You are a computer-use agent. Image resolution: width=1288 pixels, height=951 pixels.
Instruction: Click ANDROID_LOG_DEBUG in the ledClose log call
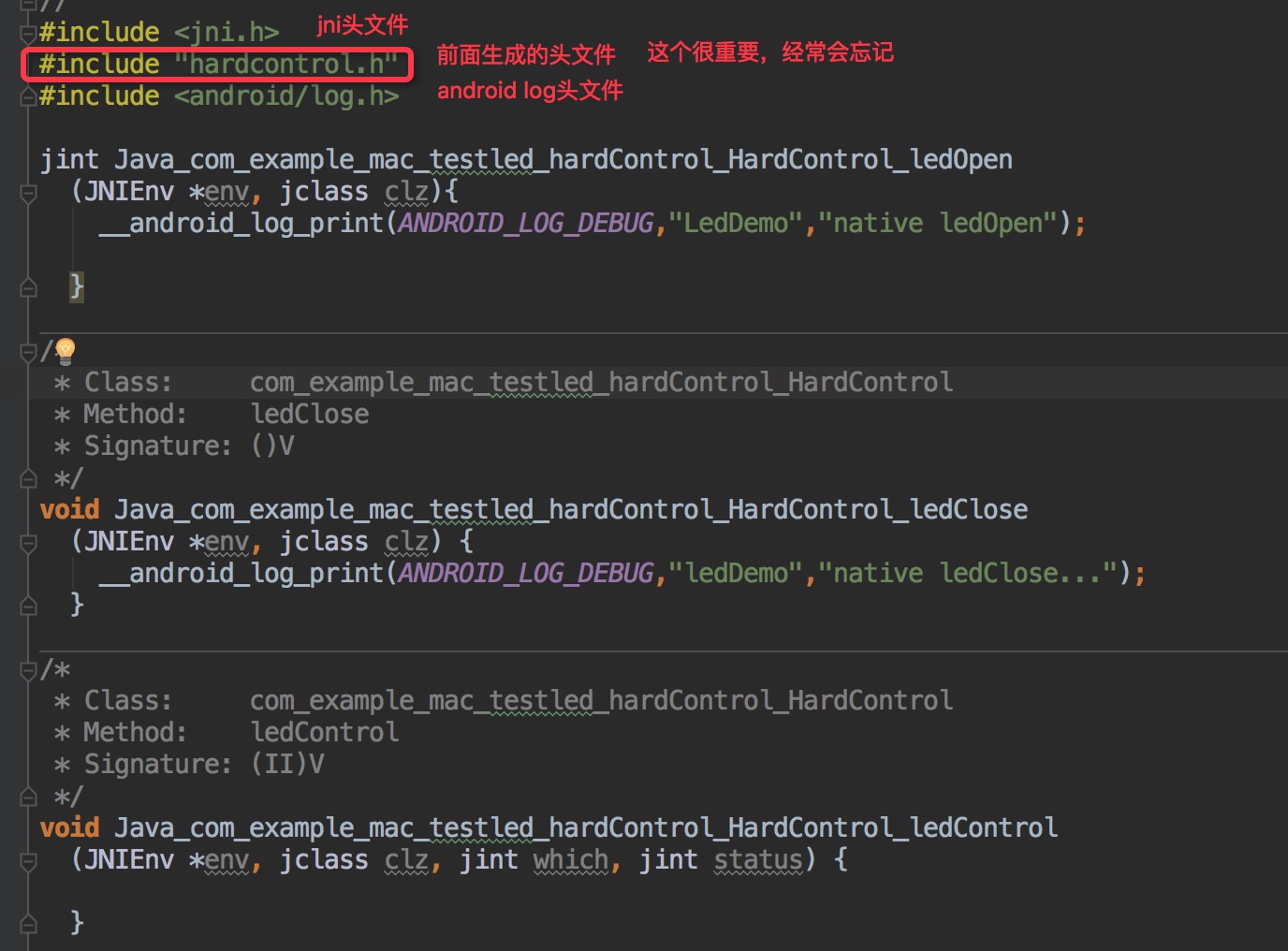click(x=526, y=574)
